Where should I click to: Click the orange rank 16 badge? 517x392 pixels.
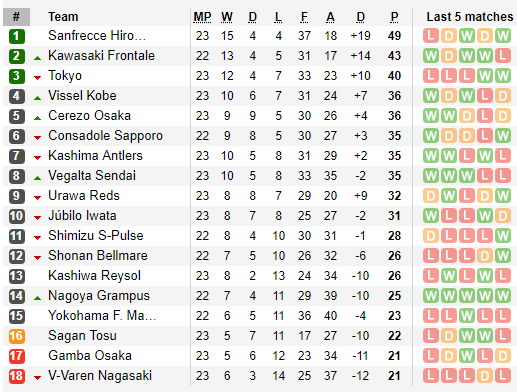(x=16, y=336)
